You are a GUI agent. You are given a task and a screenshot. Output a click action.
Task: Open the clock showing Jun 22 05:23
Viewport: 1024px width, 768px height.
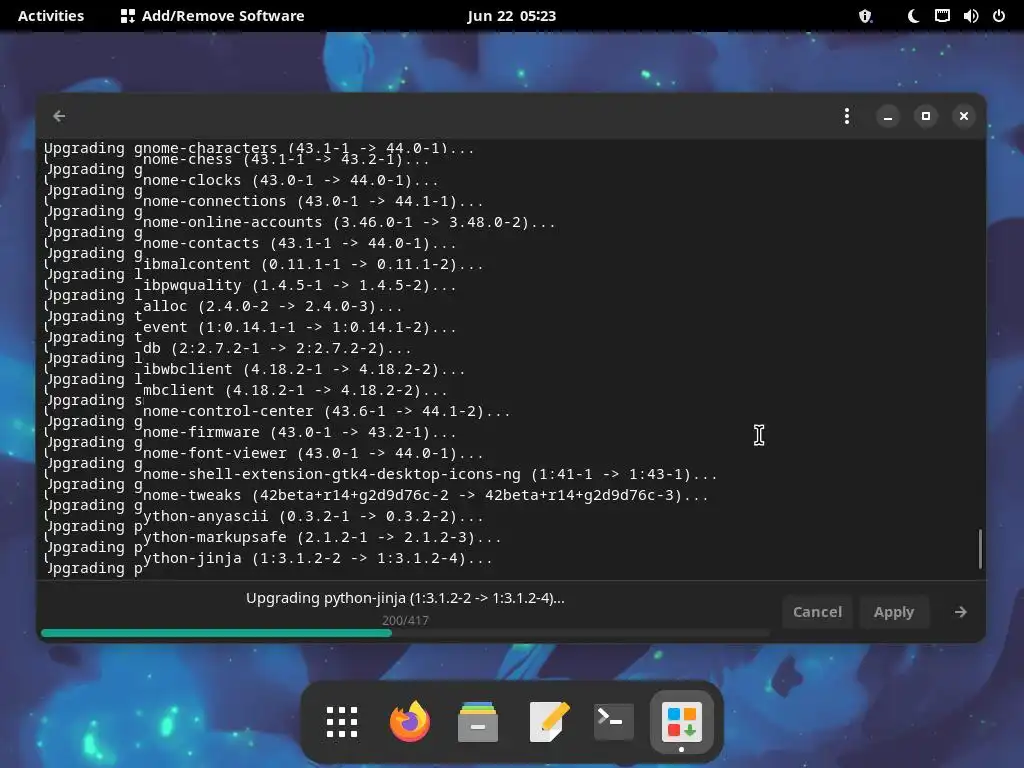tap(511, 16)
